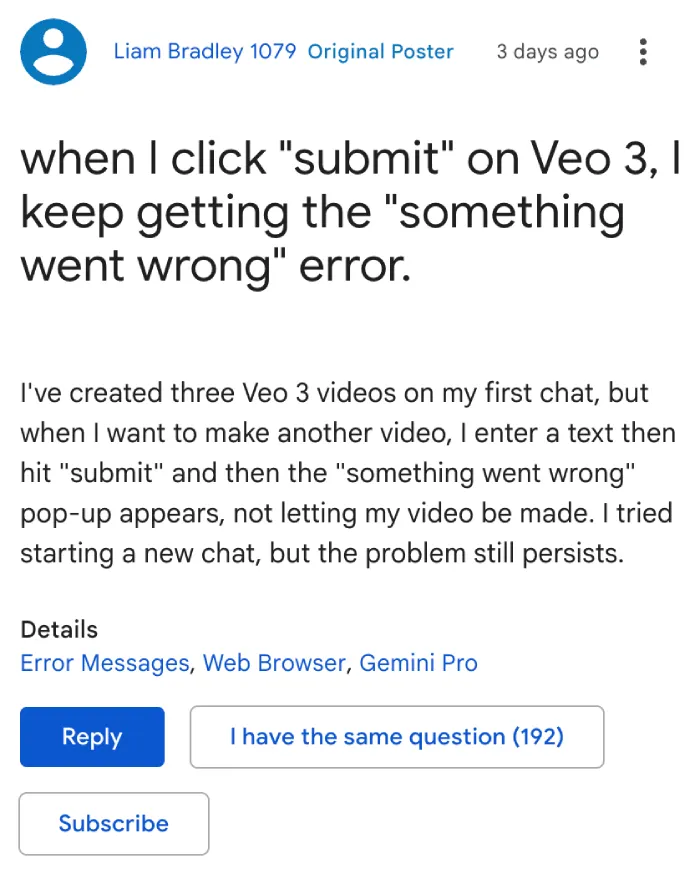This screenshot has width=700, height=869.
Task: Subscribe to this thread
Action: (114, 824)
